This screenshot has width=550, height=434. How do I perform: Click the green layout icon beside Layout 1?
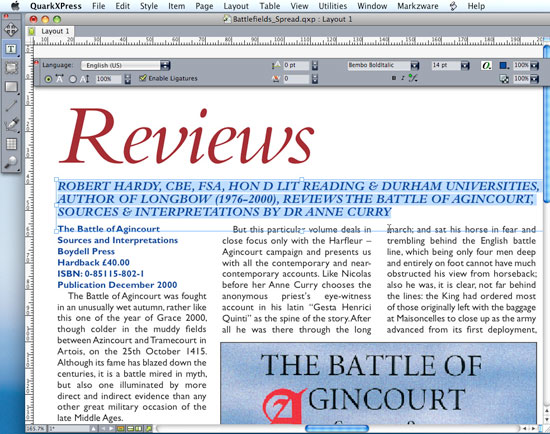pos(32,31)
